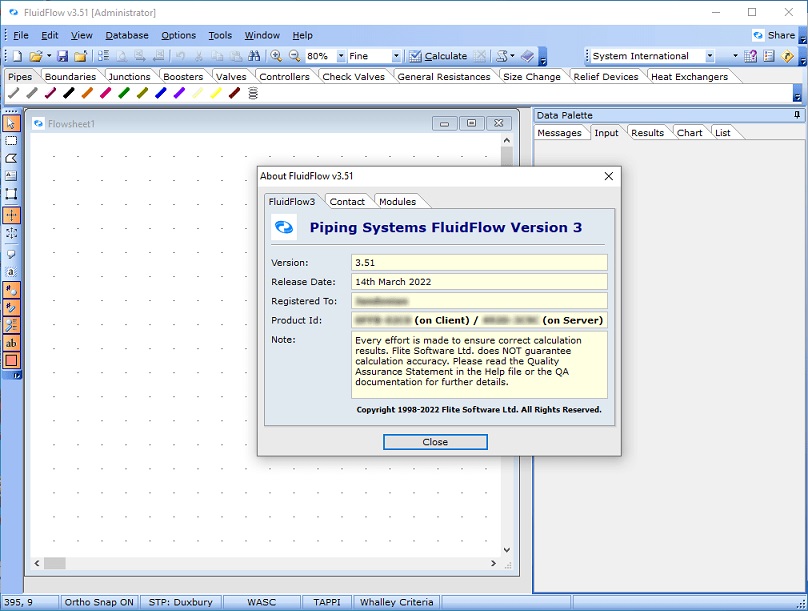Add a text box with left toolbar

point(11,176)
